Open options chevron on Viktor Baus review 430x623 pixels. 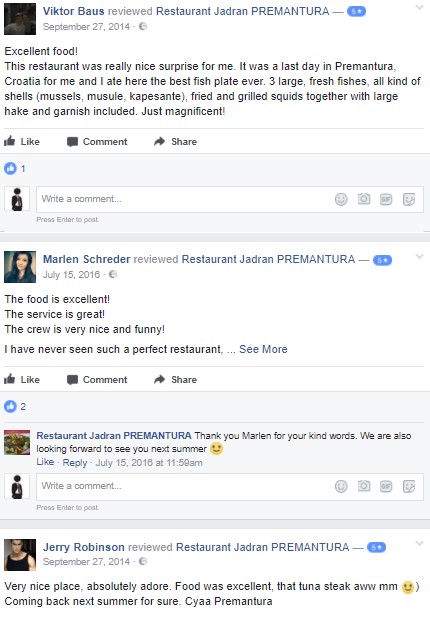click(x=419, y=8)
